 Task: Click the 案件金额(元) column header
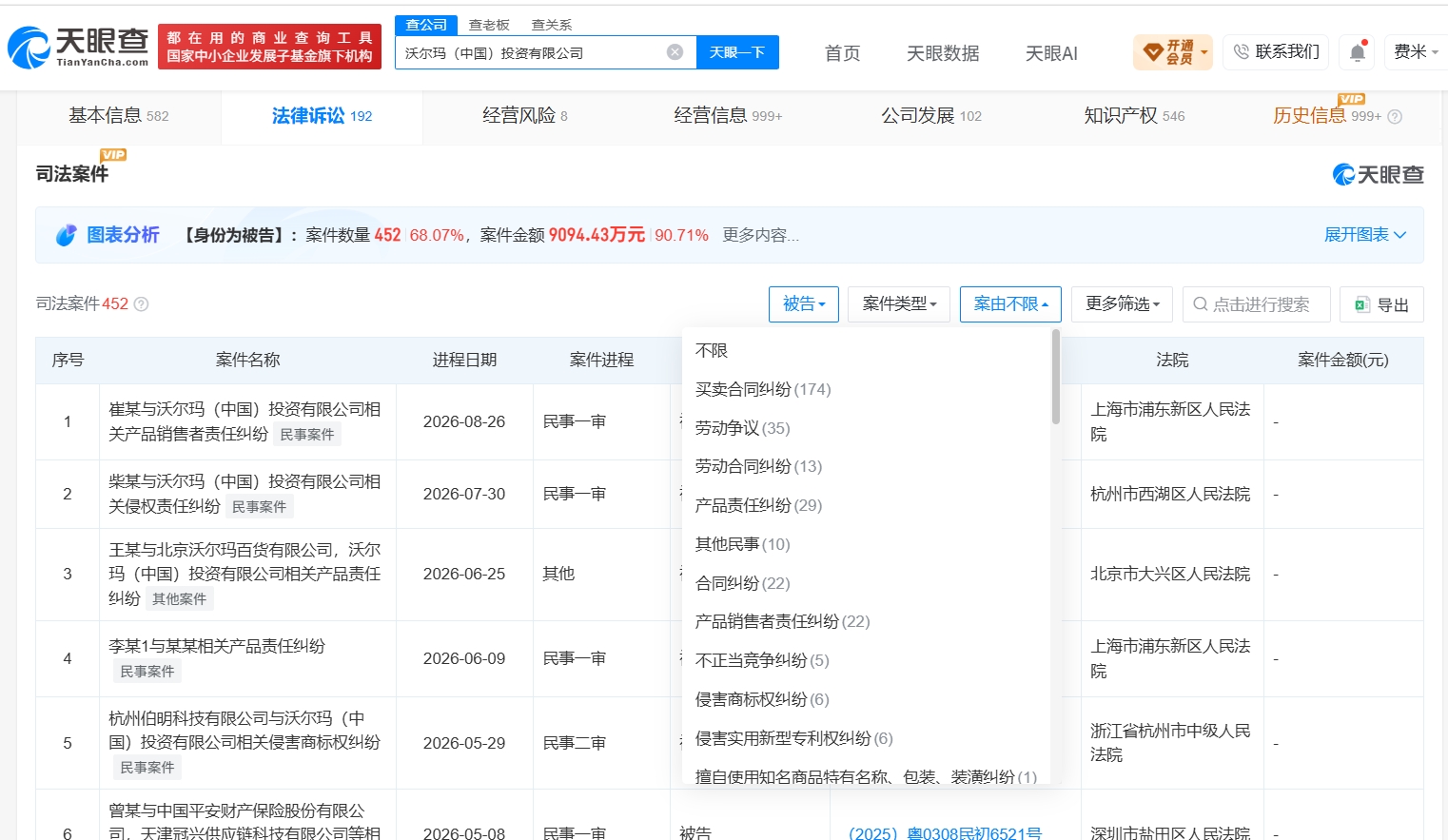pyautogui.click(x=1342, y=360)
